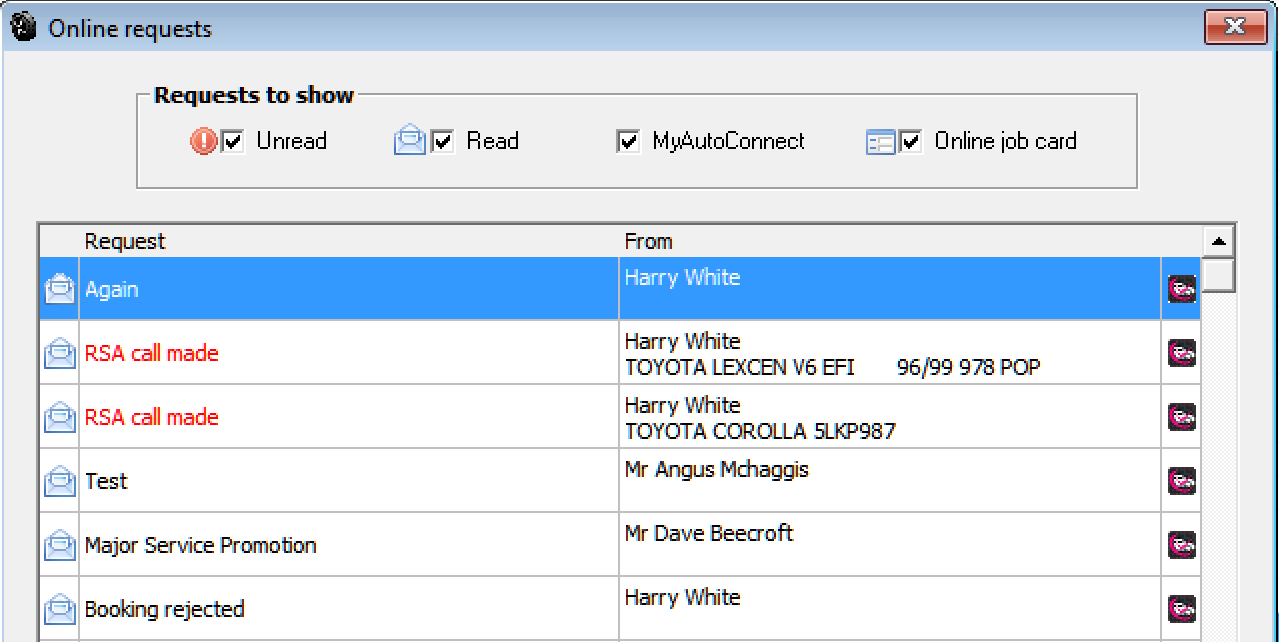Click app icon in Toyota Lexcen row

[1181, 354]
